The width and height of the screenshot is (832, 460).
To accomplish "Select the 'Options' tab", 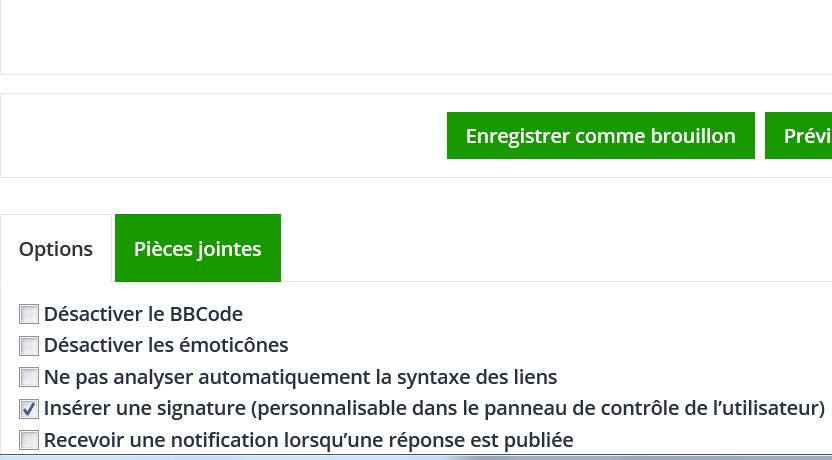I will coord(56,249).
